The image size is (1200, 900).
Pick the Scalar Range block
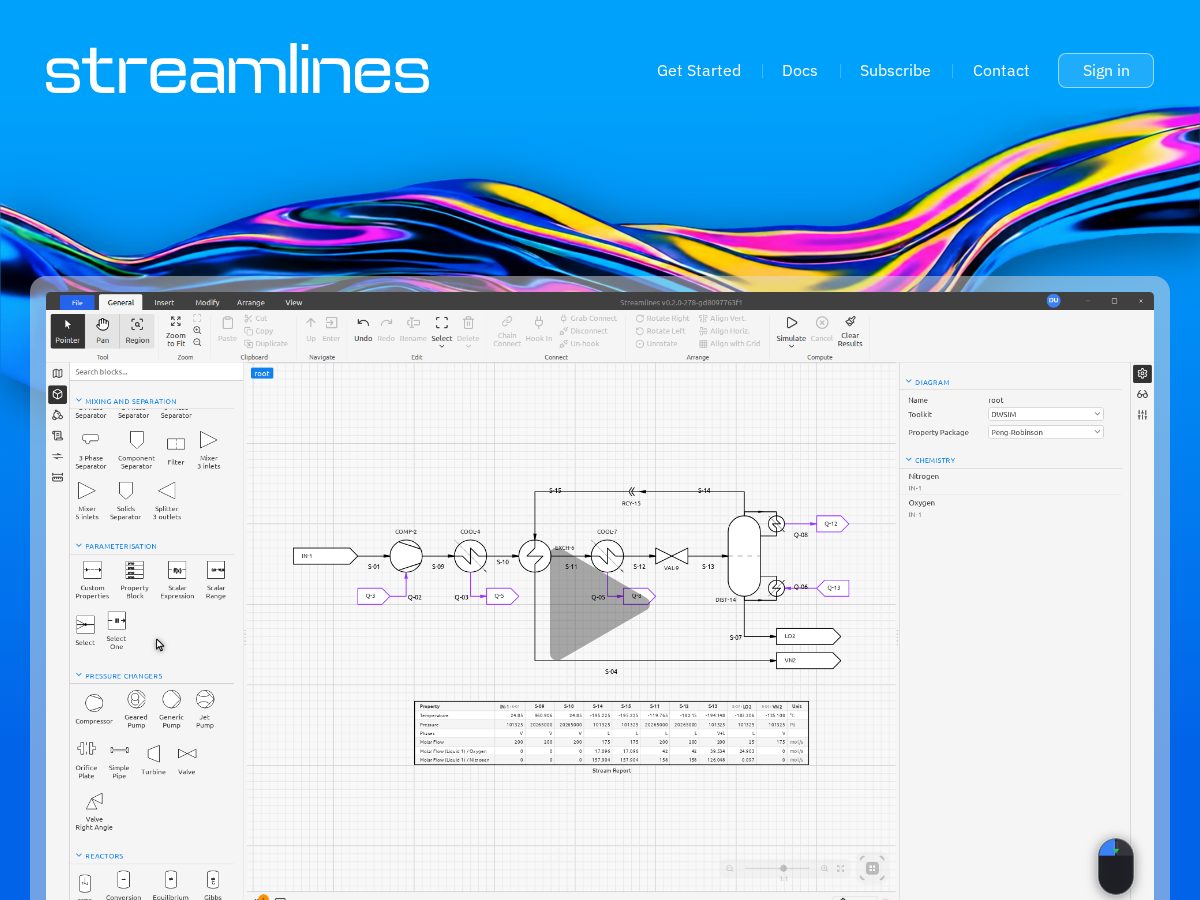(x=216, y=580)
